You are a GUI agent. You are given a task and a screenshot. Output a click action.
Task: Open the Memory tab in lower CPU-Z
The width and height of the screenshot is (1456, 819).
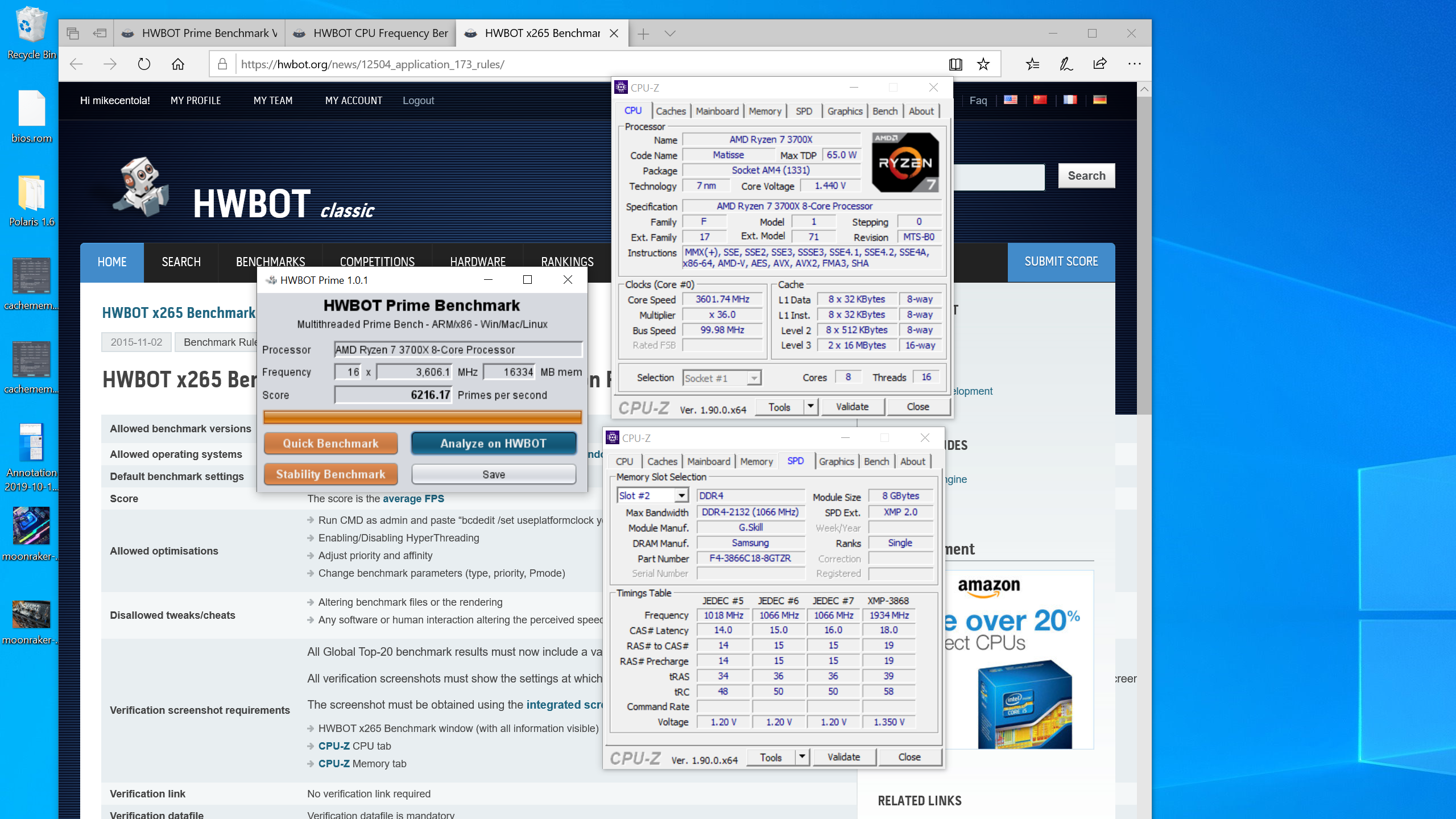click(x=756, y=462)
